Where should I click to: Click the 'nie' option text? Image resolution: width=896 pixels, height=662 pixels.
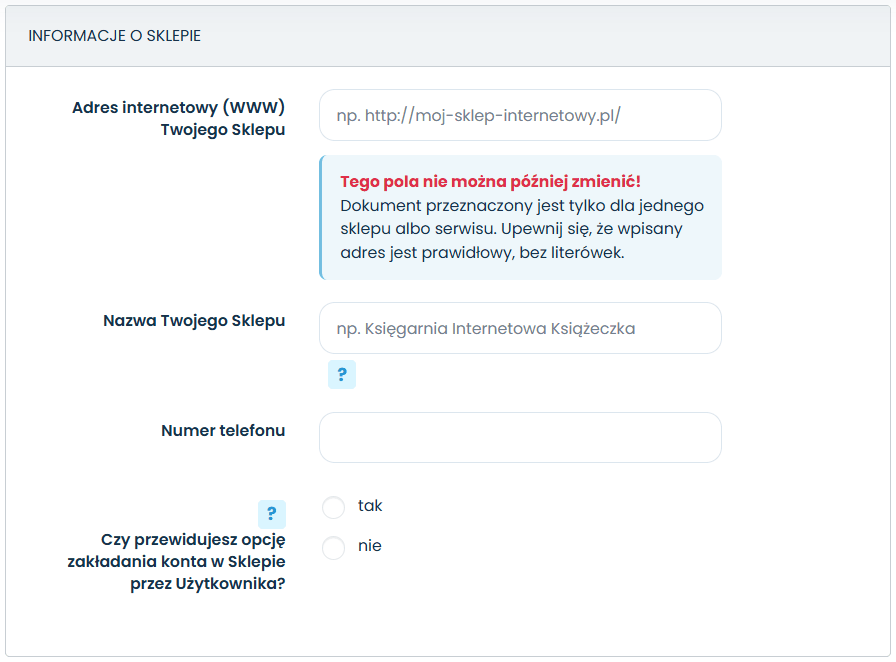[x=370, y=546]
